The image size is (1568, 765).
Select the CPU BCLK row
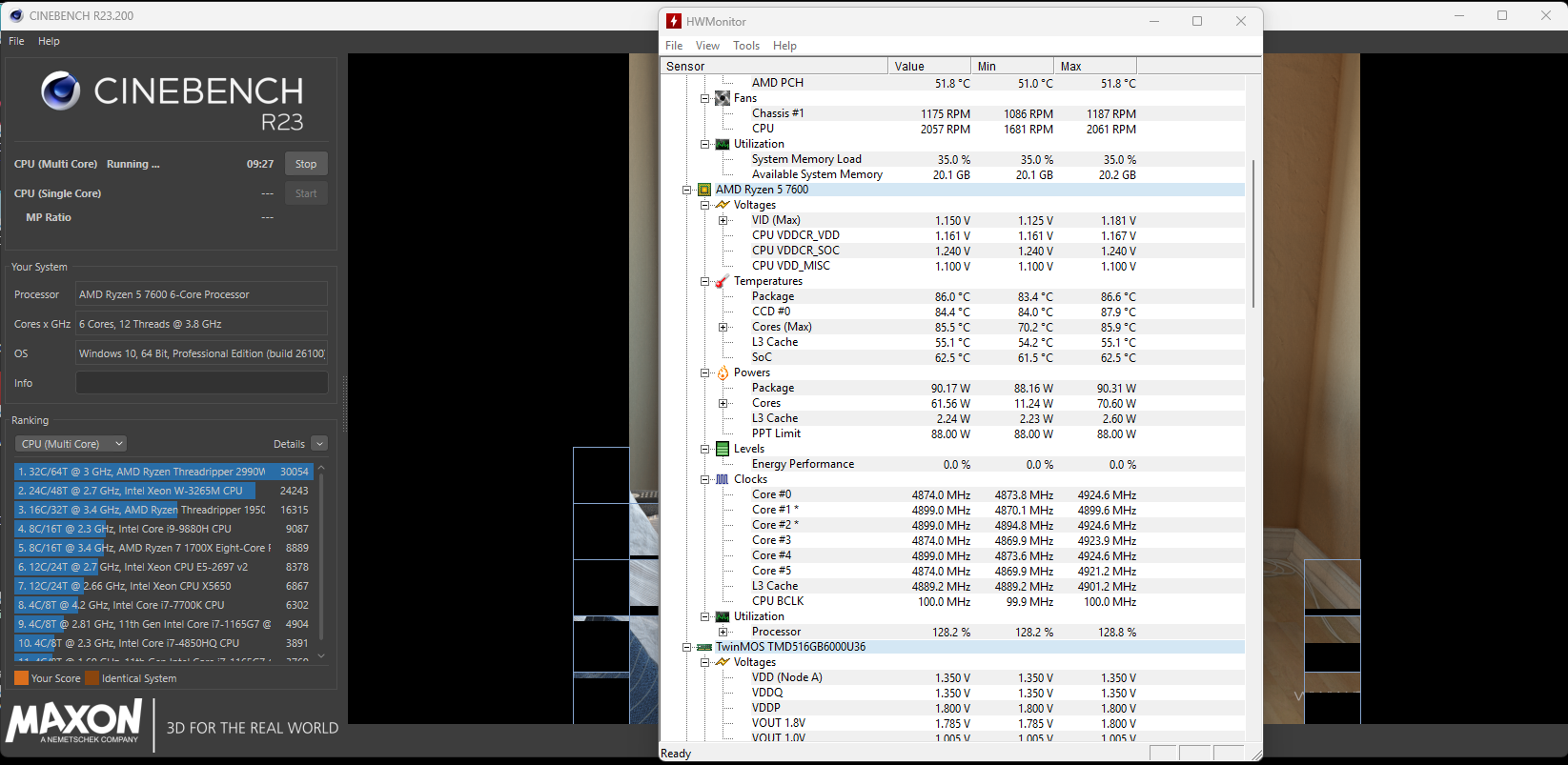pos(952,601)
